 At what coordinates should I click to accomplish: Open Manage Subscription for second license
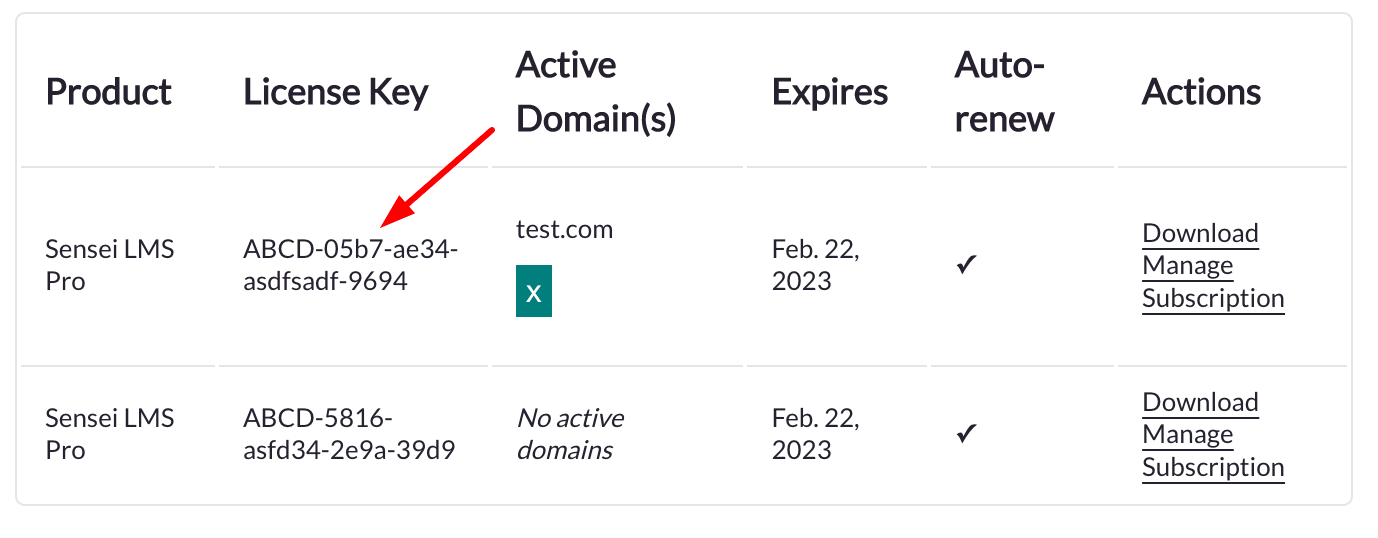[x=1213, y=451]
